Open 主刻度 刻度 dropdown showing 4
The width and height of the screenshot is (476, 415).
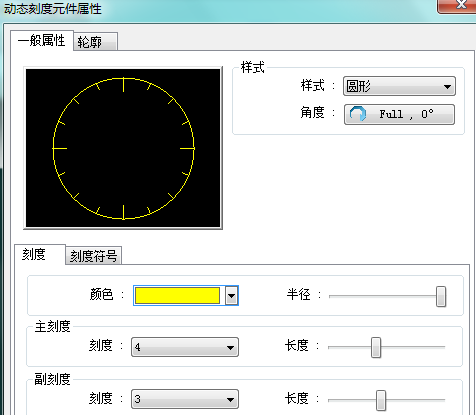point(185,347)
